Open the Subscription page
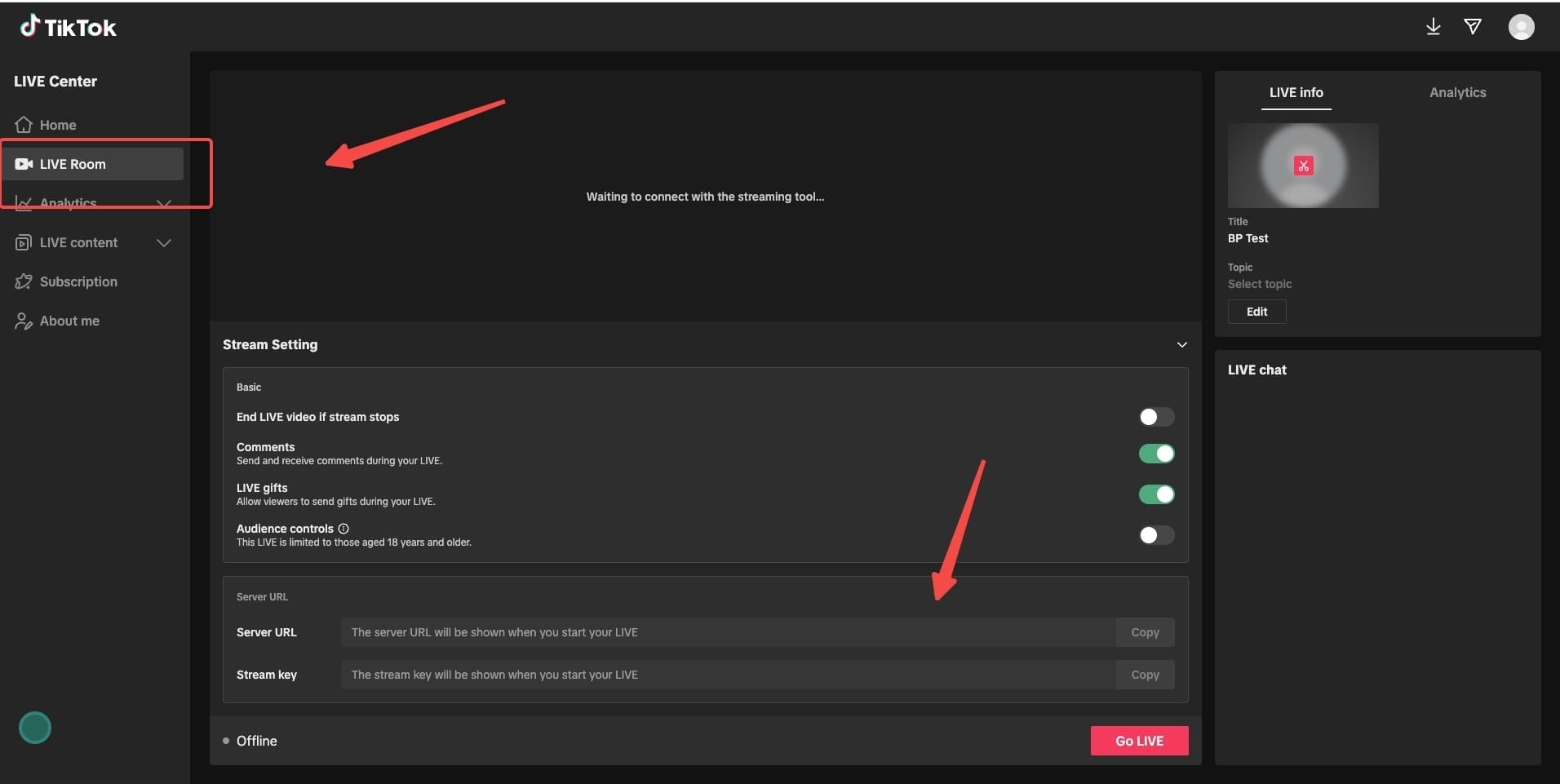The height and width of the screenshot is (784, 1560). coord(79,281)
